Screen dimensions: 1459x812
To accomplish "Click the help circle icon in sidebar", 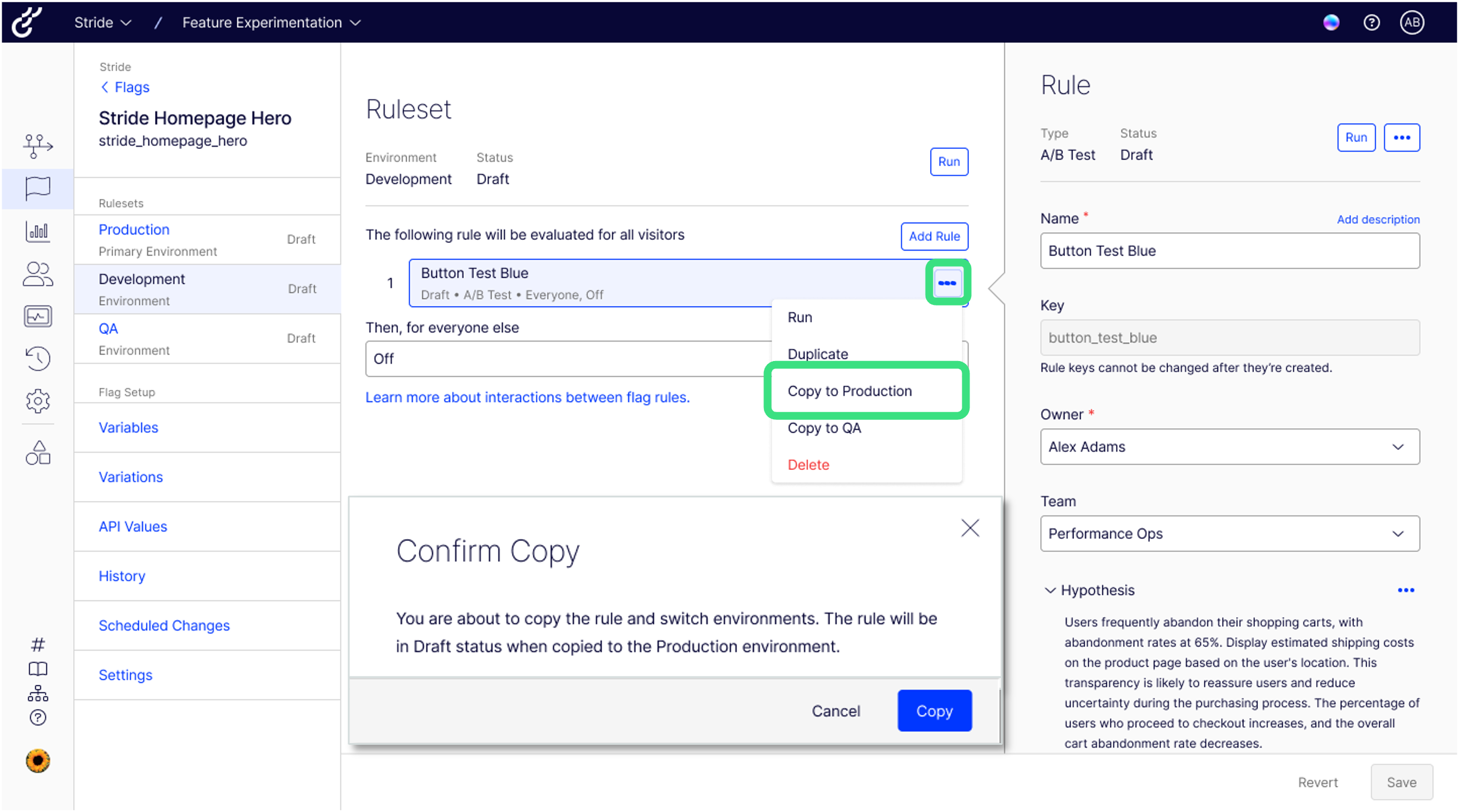I will pyautogui.click(x=37, y=718).
